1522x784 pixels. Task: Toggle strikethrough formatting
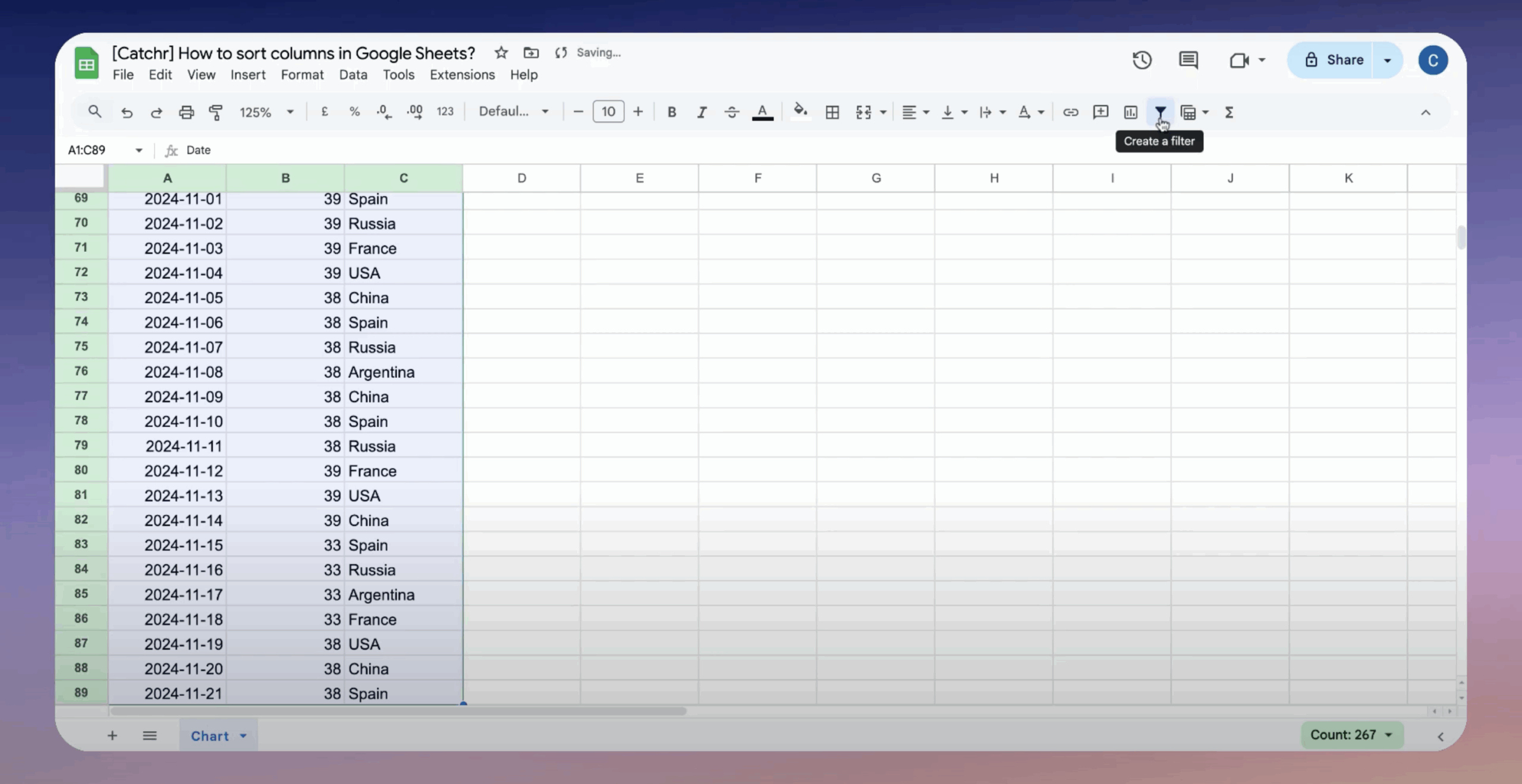coord(732,112)
